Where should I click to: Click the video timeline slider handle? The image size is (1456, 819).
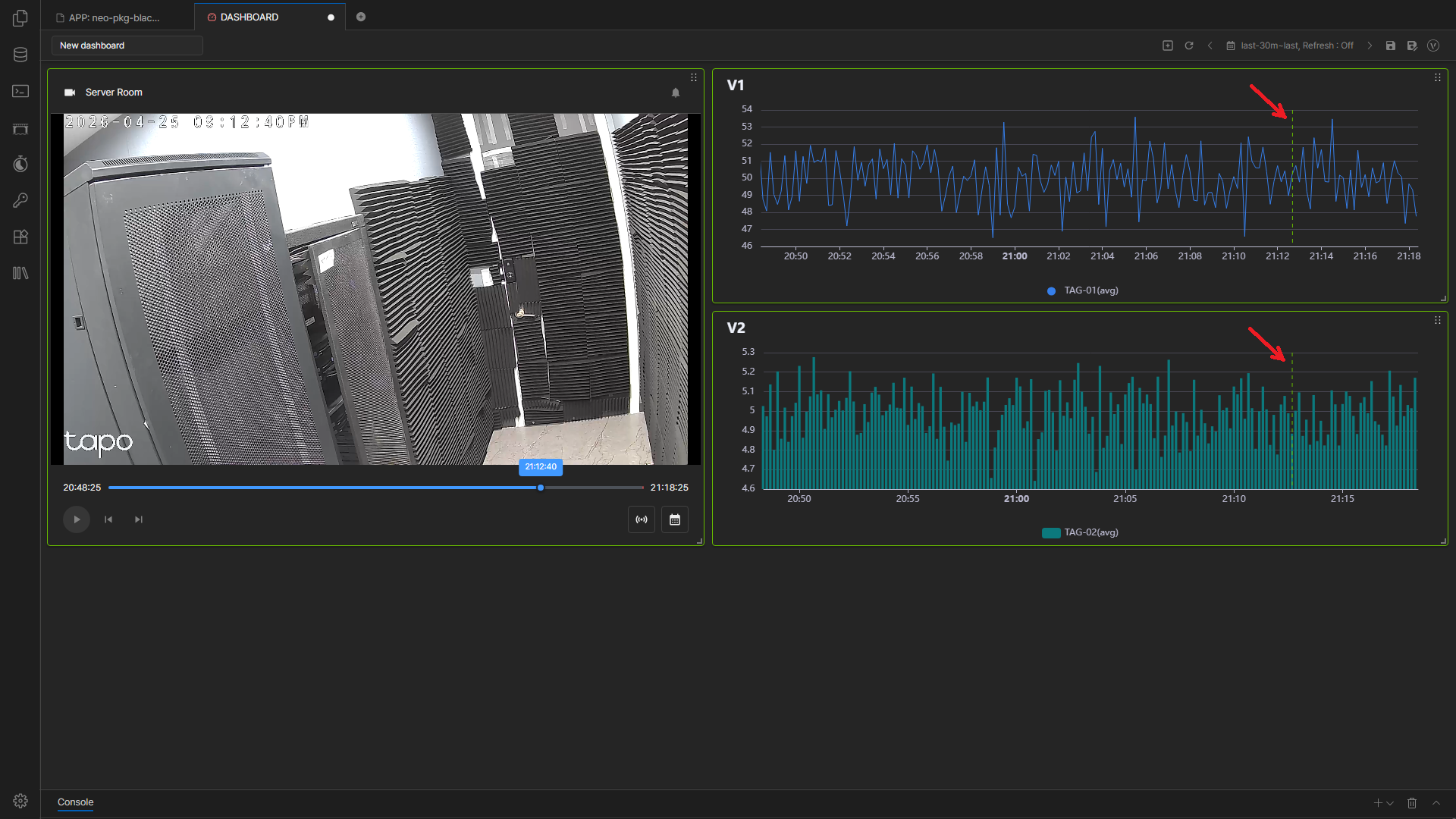point(541,488)
